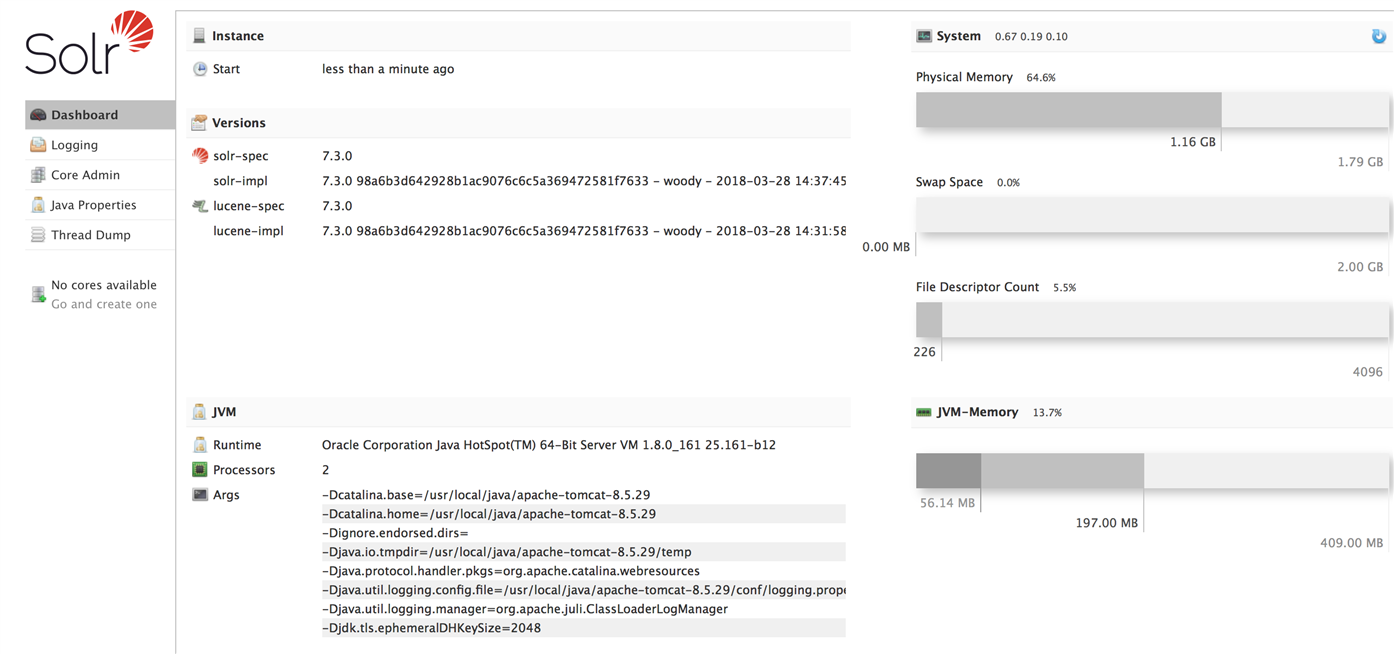Click the 'Go and create one' link
The image size is (1394, 654).
pyautogui.click(x=104, y=304)
